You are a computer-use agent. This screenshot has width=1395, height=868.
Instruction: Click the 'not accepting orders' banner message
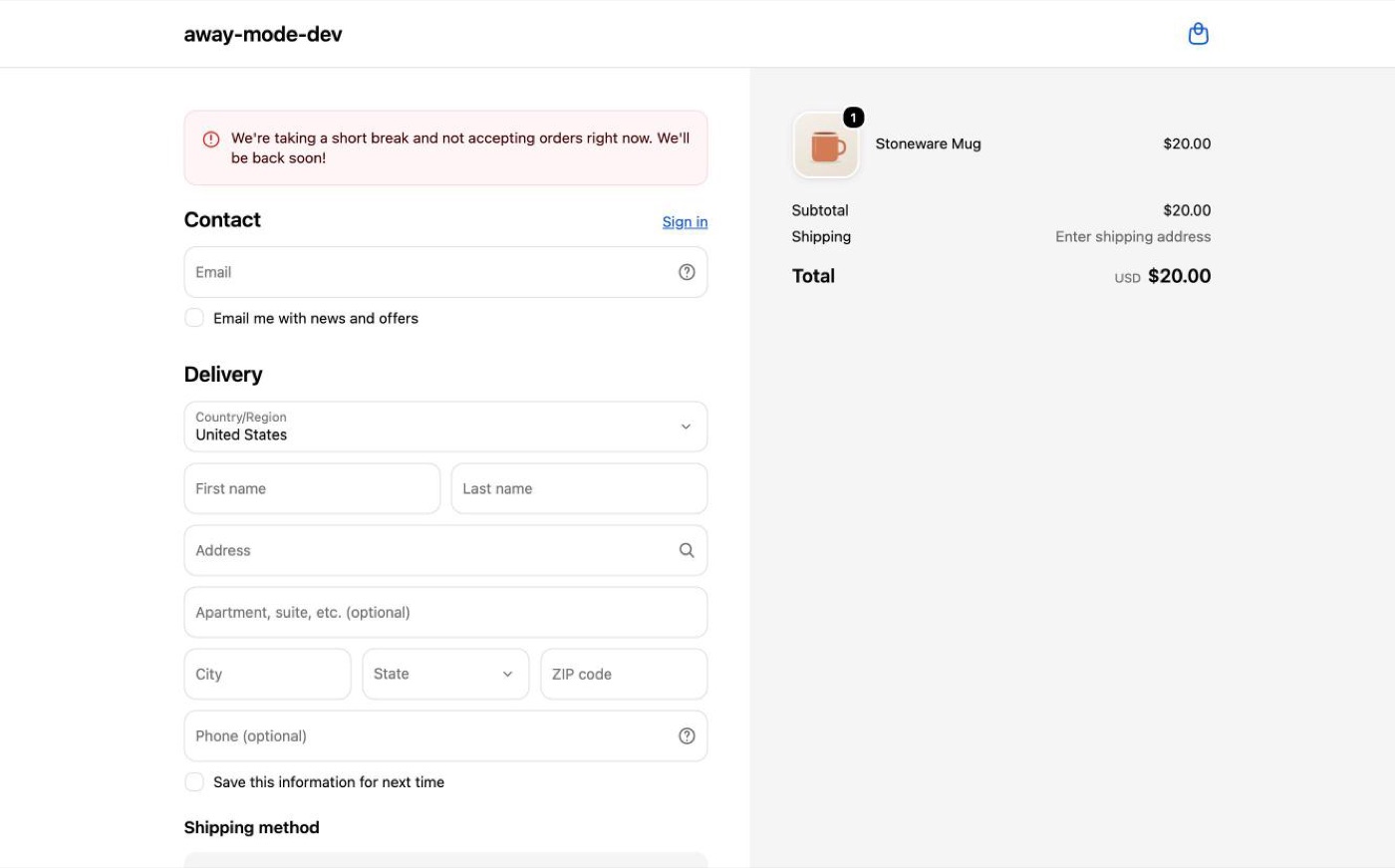tap(460, 147)
